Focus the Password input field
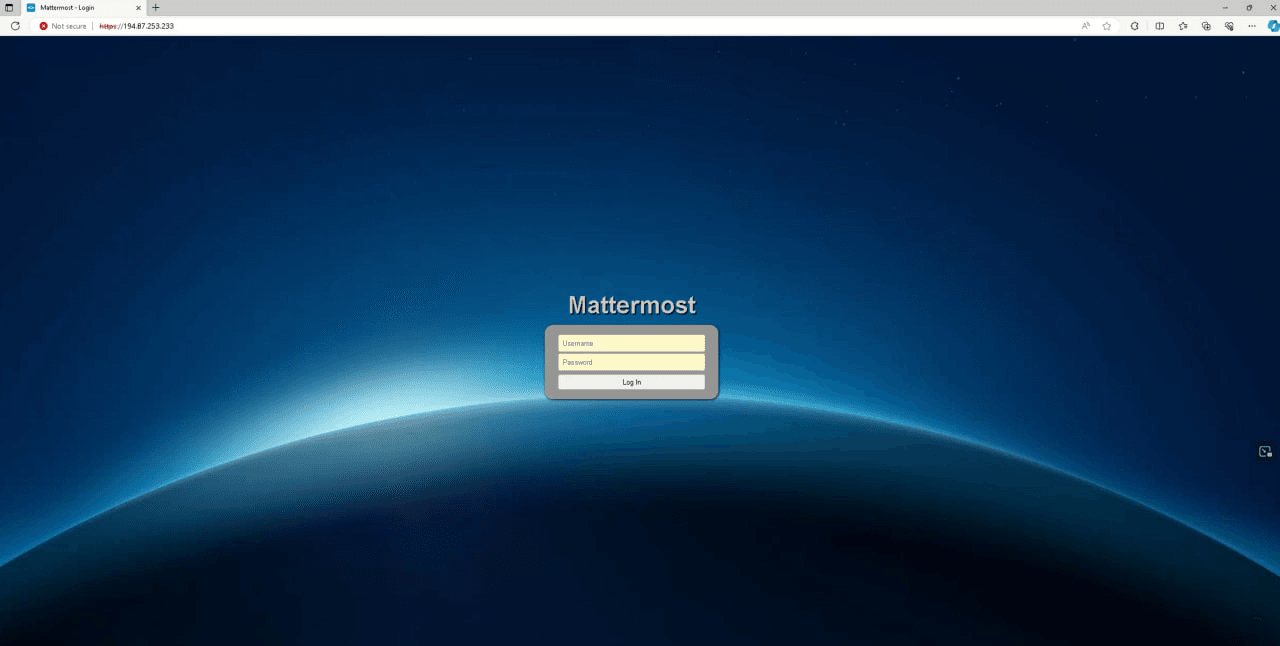The height and width of the screenshot is (646, 1280). tap(631, 362)
